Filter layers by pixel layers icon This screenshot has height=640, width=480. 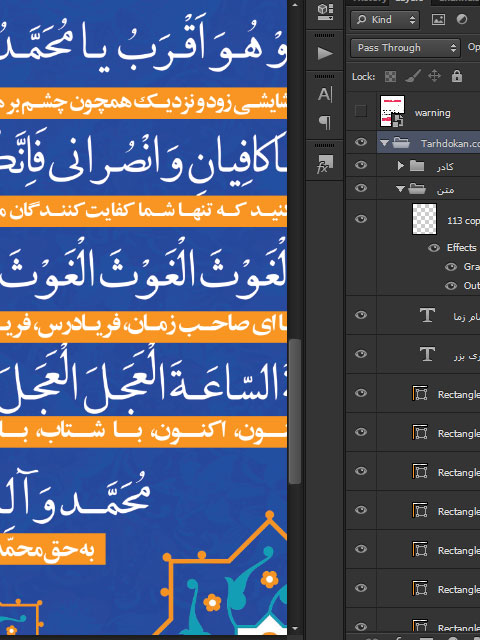pyautogui.click(x=438, y=20)
